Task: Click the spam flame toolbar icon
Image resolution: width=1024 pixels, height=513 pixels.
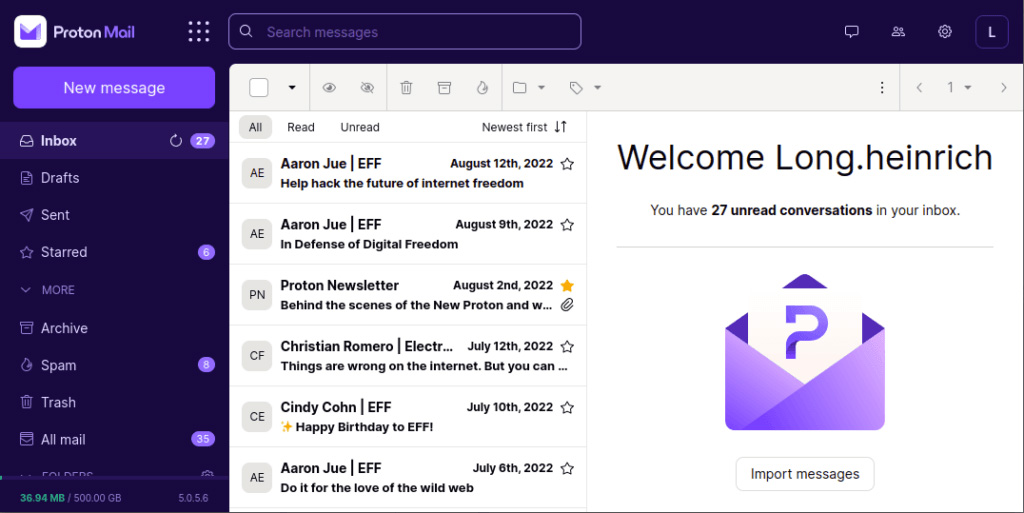Action: point(482,88)
